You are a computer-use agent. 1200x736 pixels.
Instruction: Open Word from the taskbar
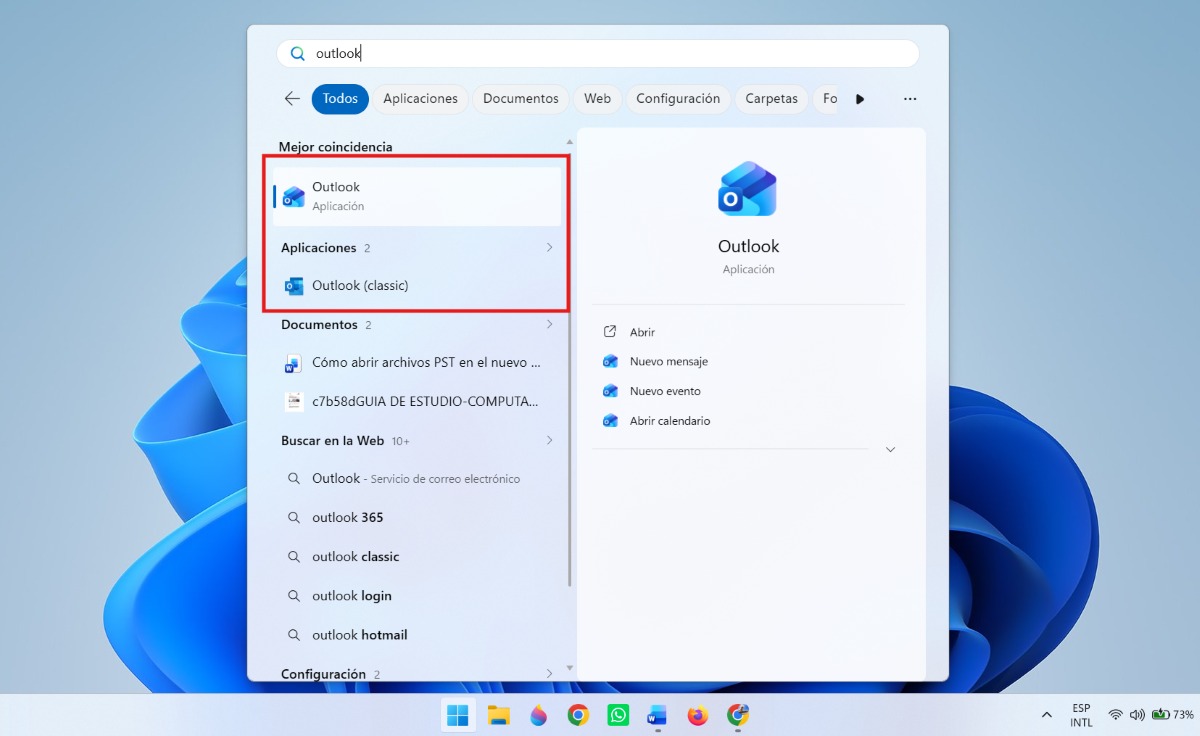pos(657,715)
